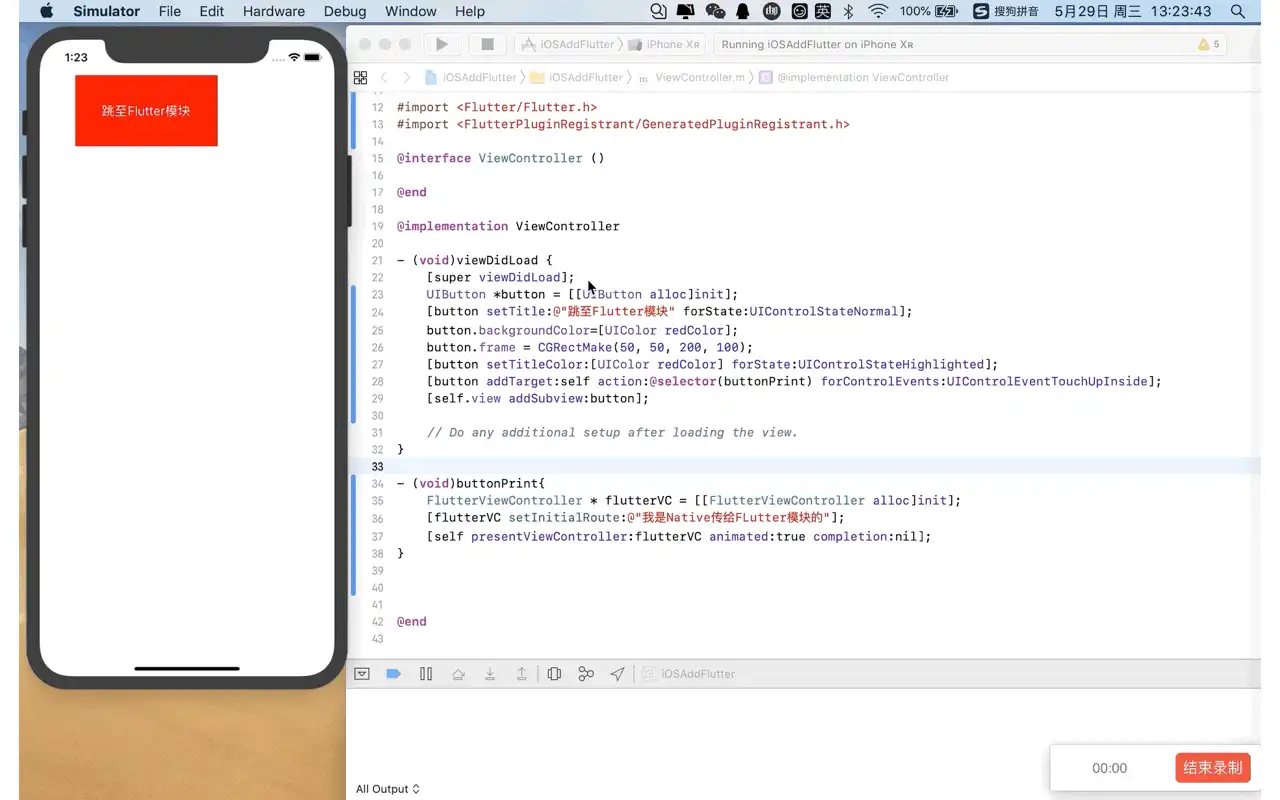
Task: Click the 搜狗拼音 input method icon
Action: click(x=1006, y=11)
